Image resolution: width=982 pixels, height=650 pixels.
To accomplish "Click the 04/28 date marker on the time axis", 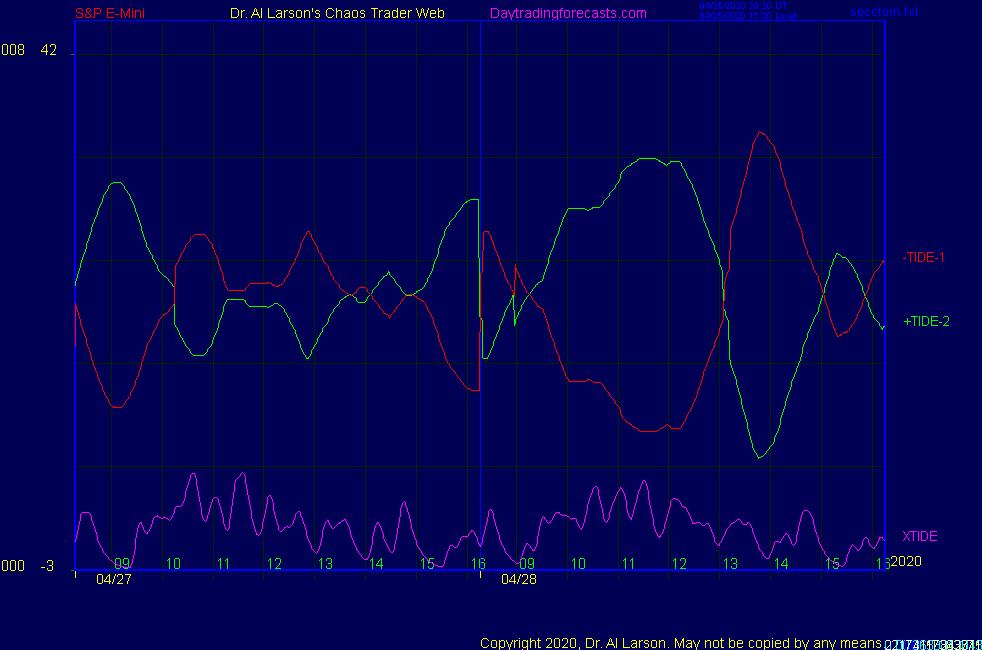I will [519, 578].
